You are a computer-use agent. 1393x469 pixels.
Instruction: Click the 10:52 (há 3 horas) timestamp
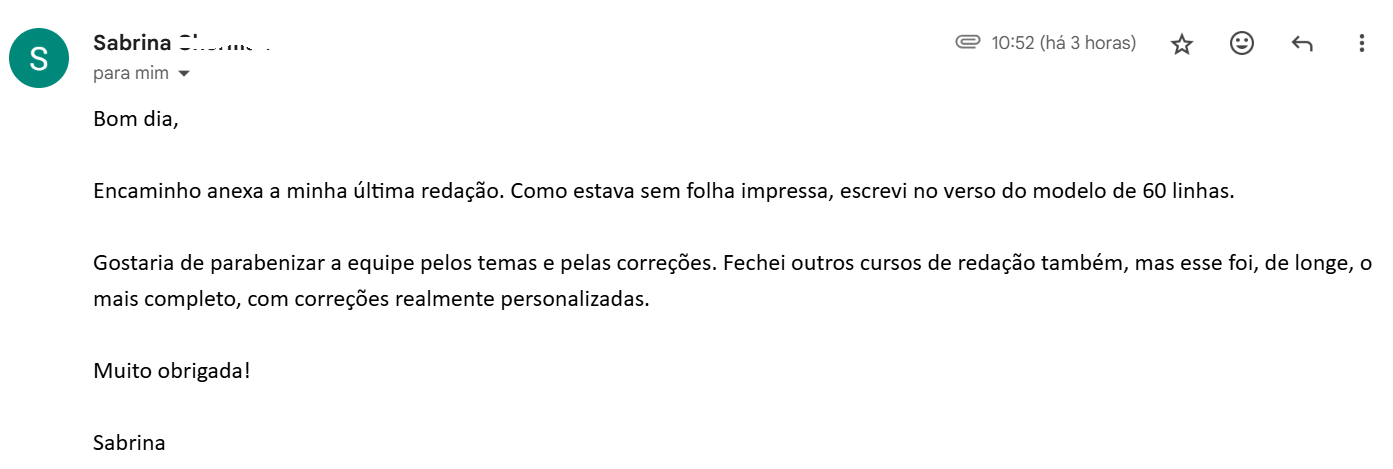tap(1063, 43)
